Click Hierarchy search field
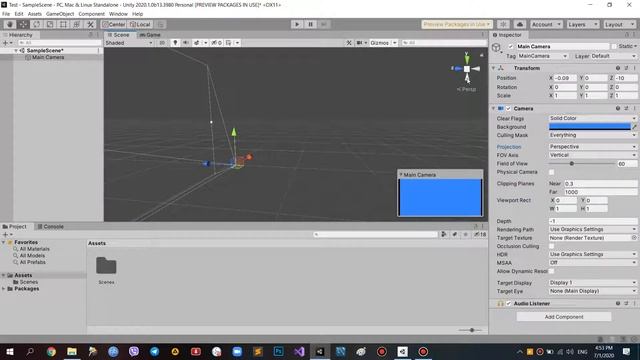 [x=59, y=43]
